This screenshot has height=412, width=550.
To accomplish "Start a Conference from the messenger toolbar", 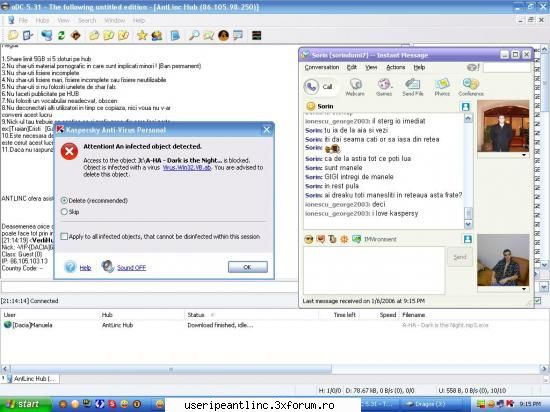I will coord(471,87).
